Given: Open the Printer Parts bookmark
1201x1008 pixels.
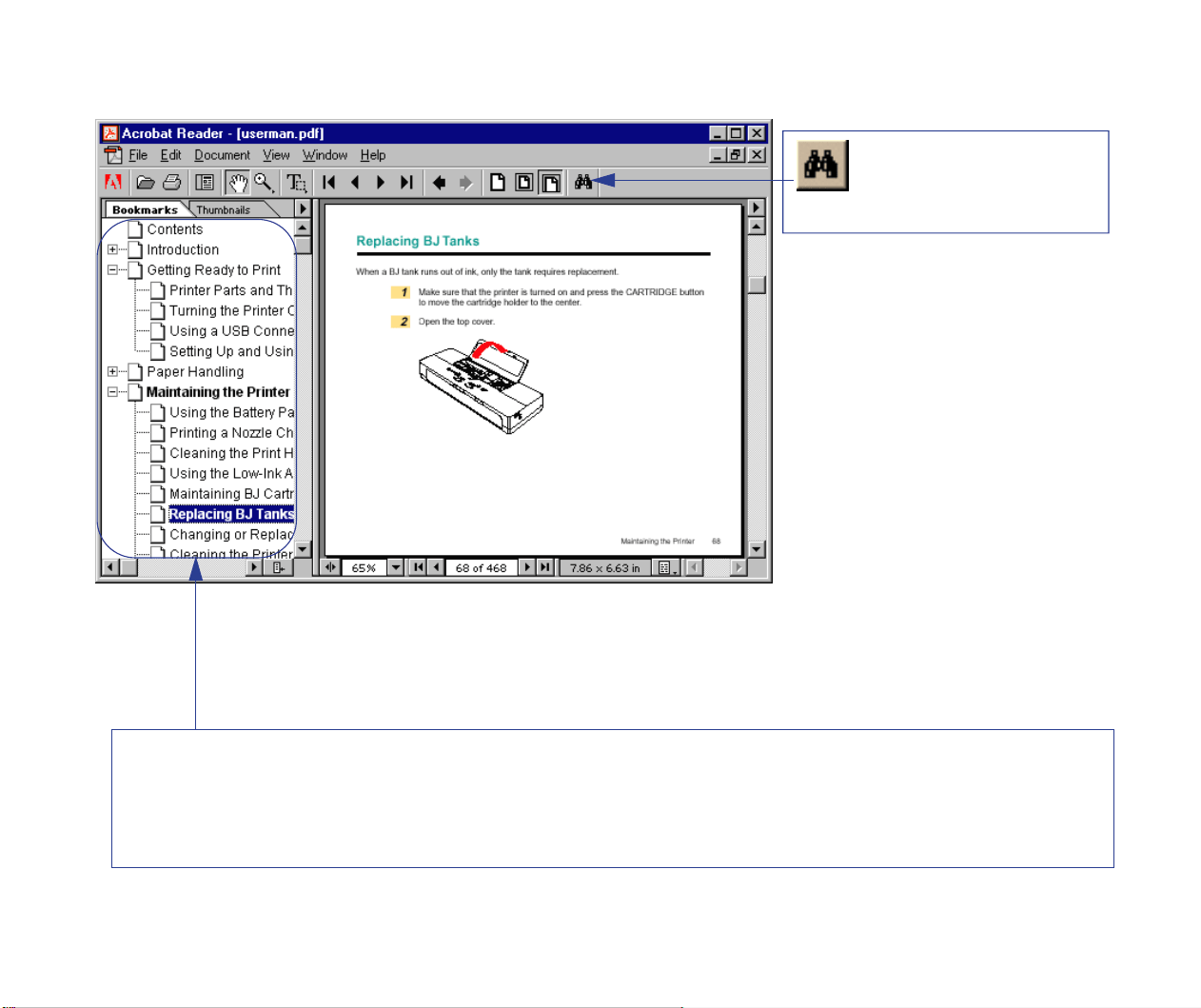Looking at the screenshot, I should pyautogui.click(x=231, y=290).
